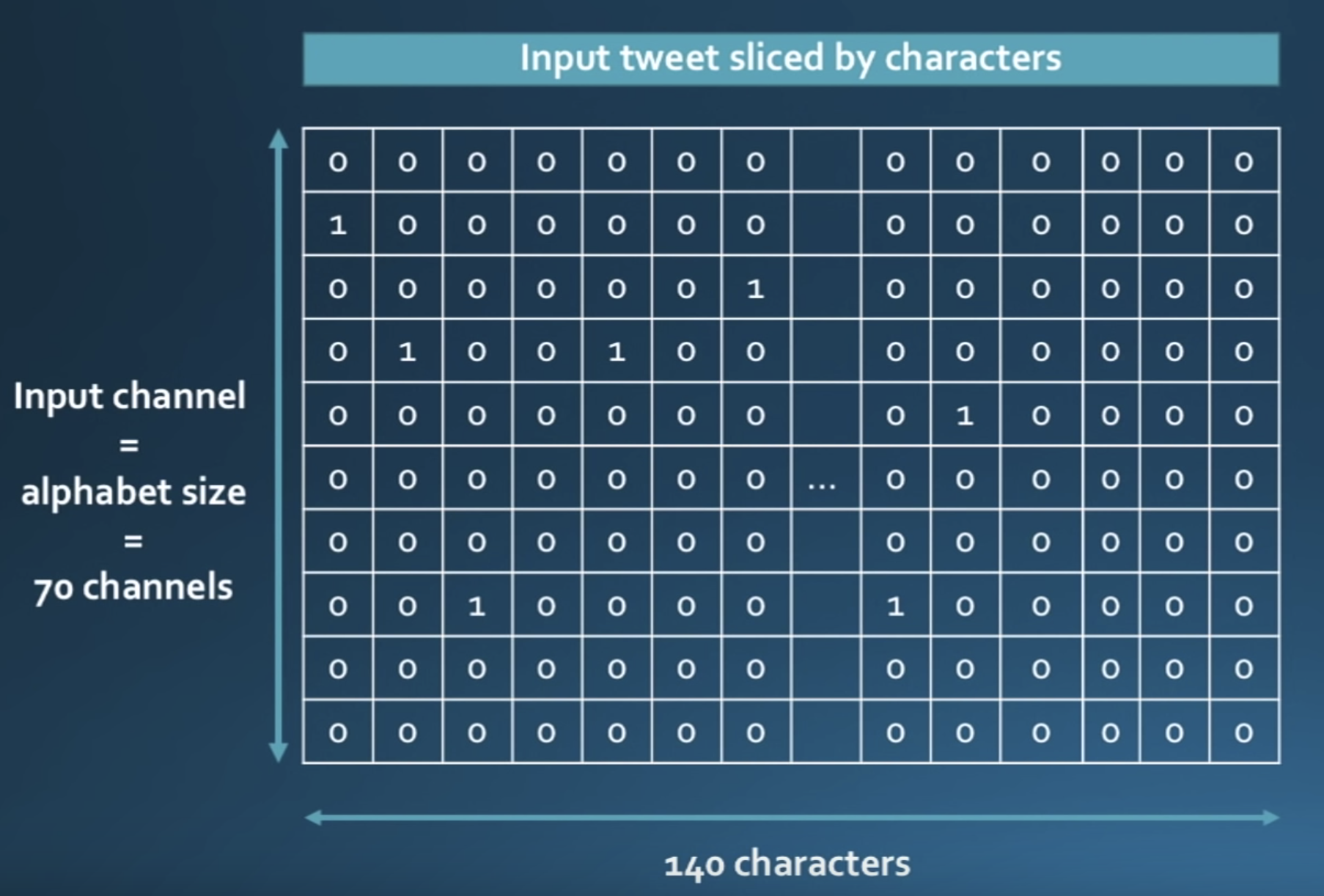1324x896 pixels.
Task: Click the "alphabet size" text
Action: [133, 492]
